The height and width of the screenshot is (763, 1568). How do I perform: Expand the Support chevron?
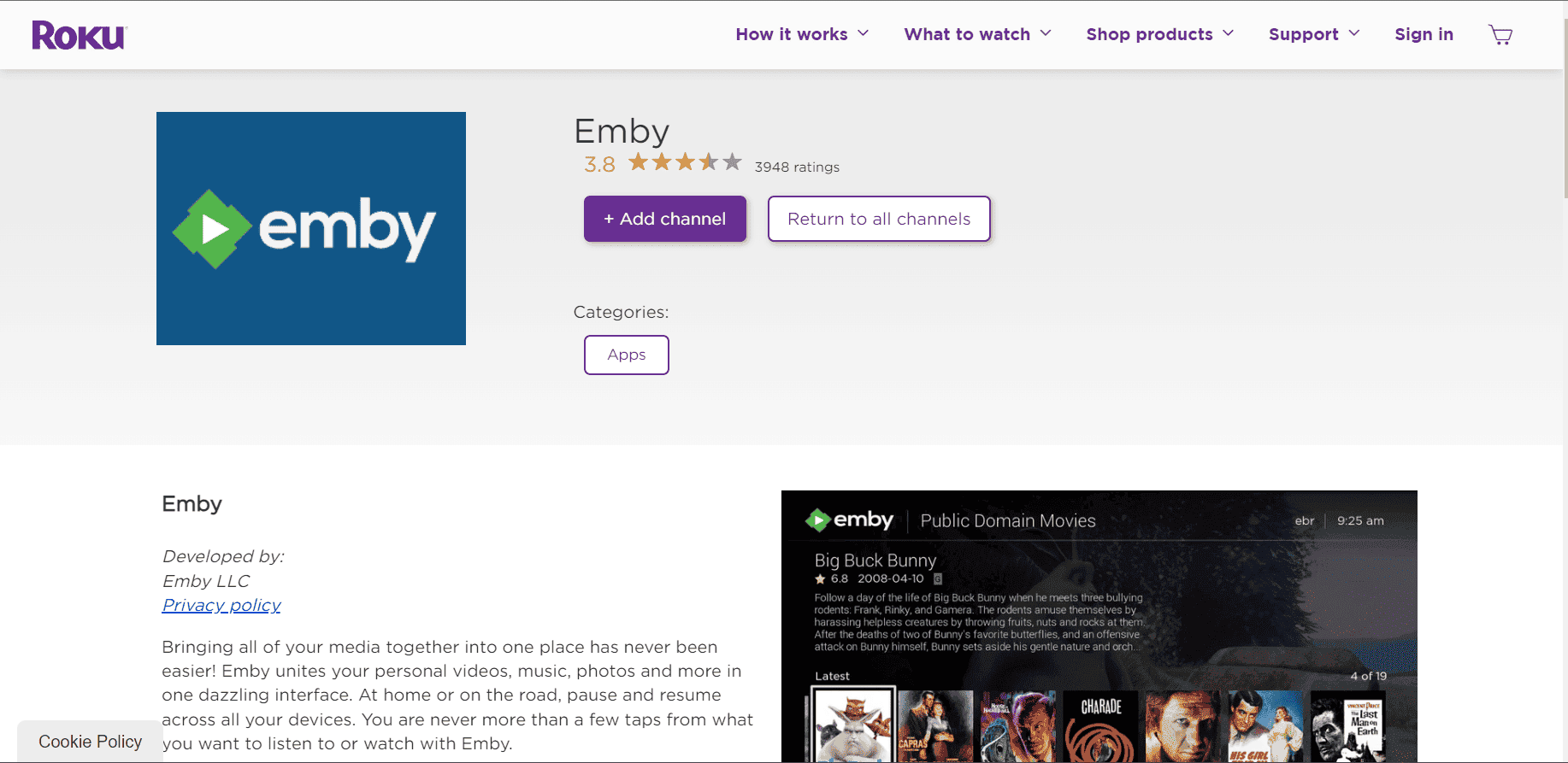pos(1354,33)
